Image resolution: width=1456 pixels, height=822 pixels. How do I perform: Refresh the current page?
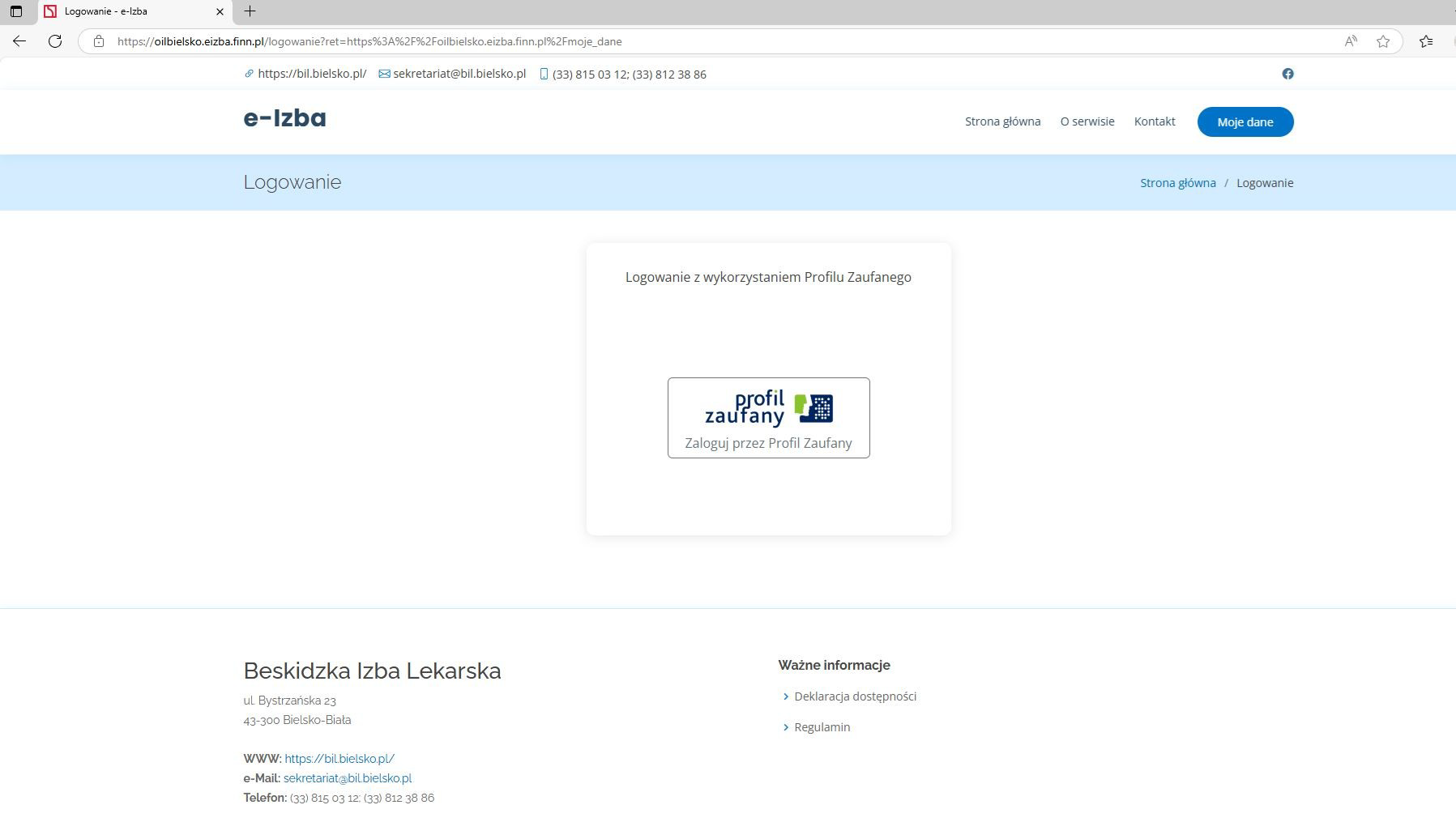click(55, 41)
